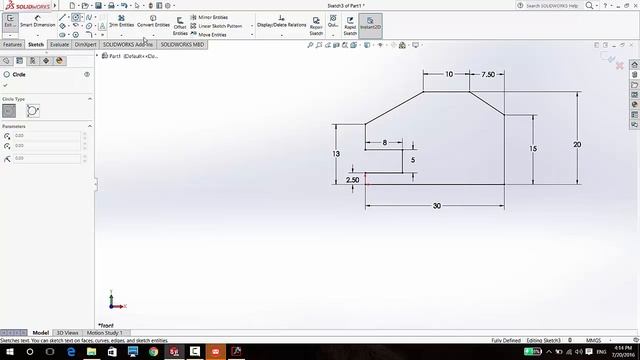Click the Print icon
The height and width of the screenshot is (360, 640).
point(111,6)
